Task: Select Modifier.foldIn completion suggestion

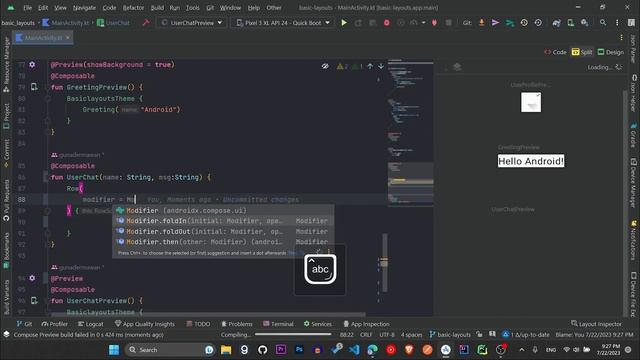Action: [223, 221]
